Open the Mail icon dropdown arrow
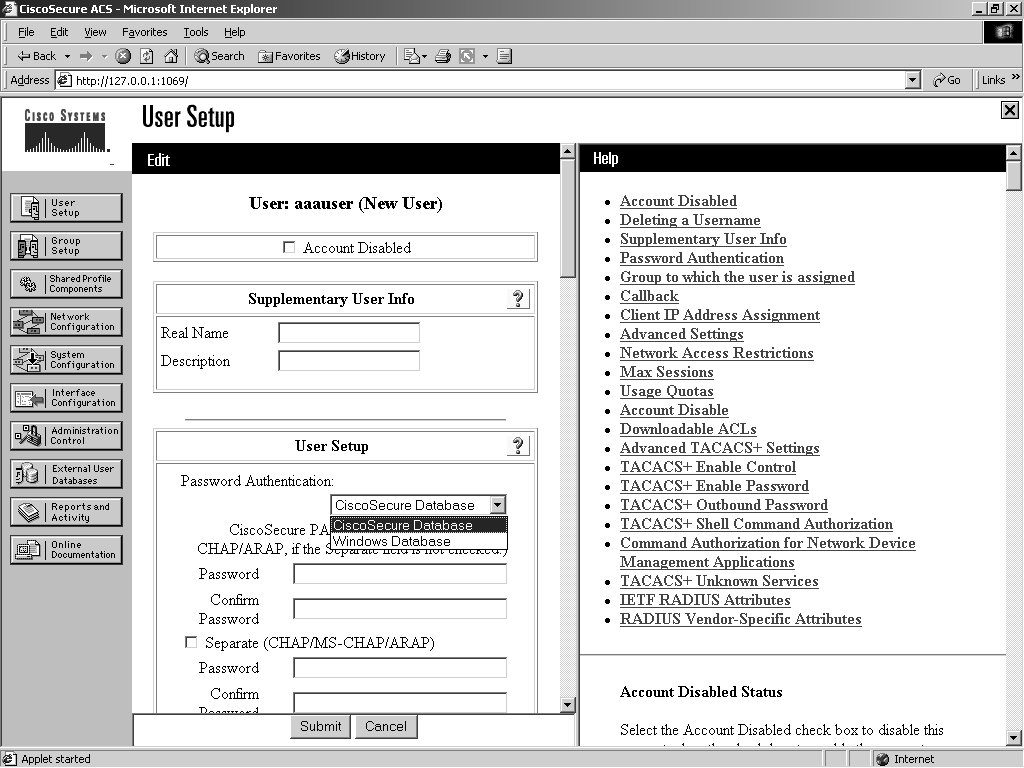The width and height of the screenshot is (1024, 768). tap(424, 56)
